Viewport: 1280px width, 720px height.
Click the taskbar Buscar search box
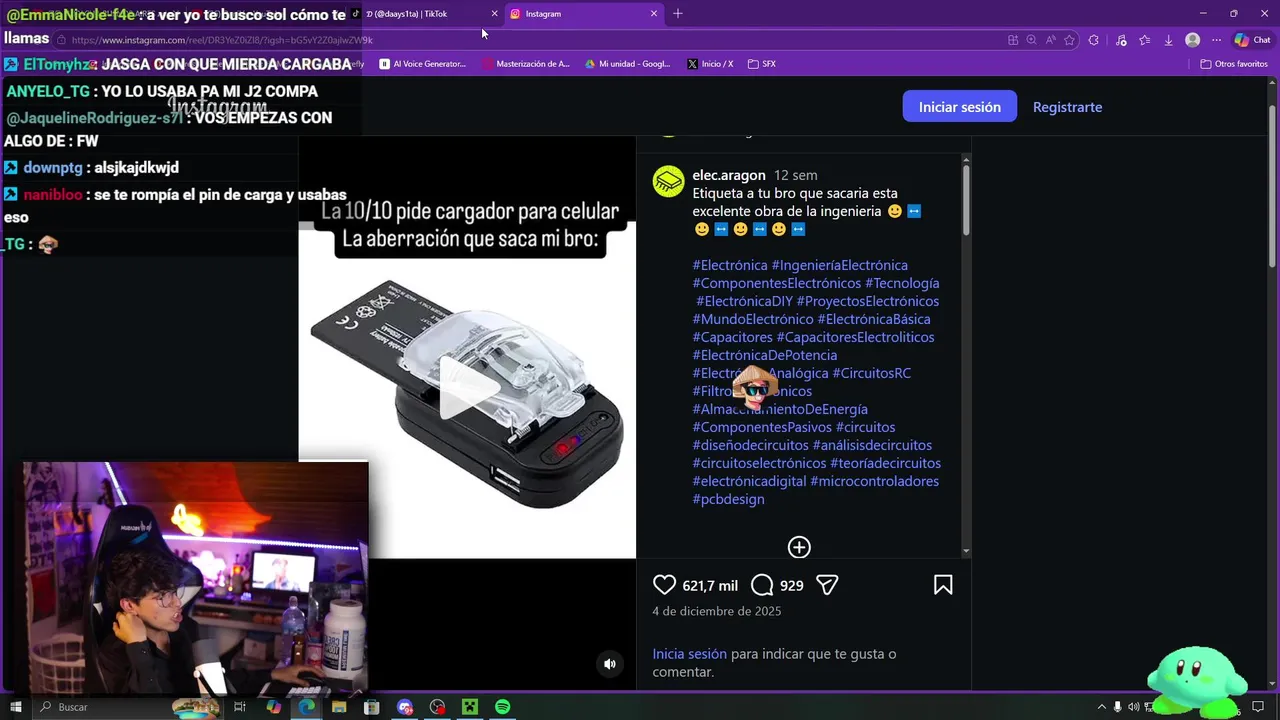tap(130, 707)
